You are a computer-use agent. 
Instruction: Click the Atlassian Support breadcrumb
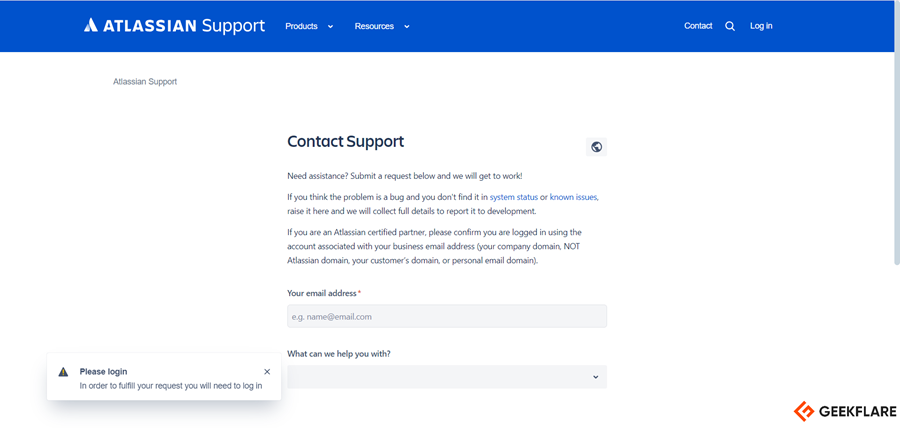145,82
